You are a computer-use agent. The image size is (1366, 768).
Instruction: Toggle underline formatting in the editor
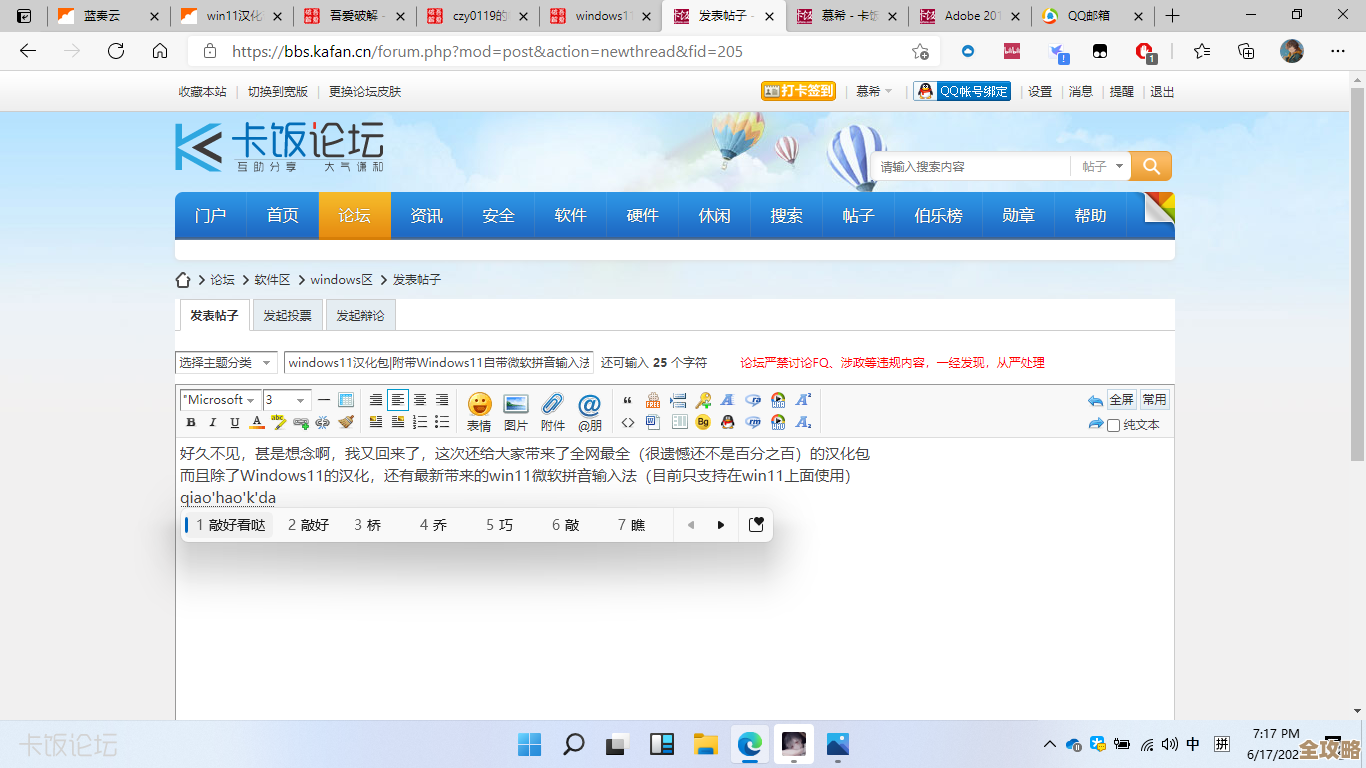pos(232,421)
